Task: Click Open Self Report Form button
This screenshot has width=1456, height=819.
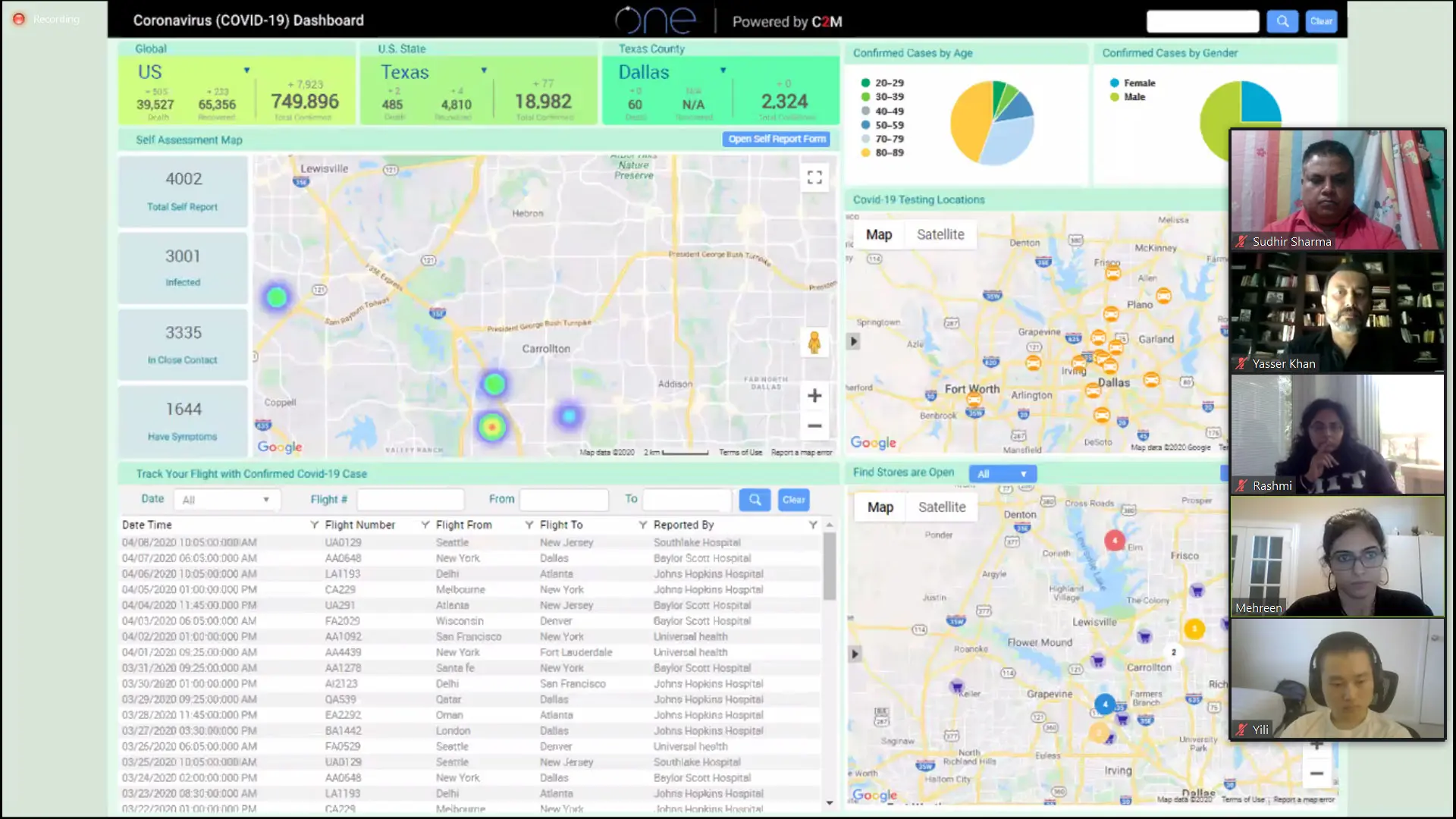Action: click(x=776, y=139)
